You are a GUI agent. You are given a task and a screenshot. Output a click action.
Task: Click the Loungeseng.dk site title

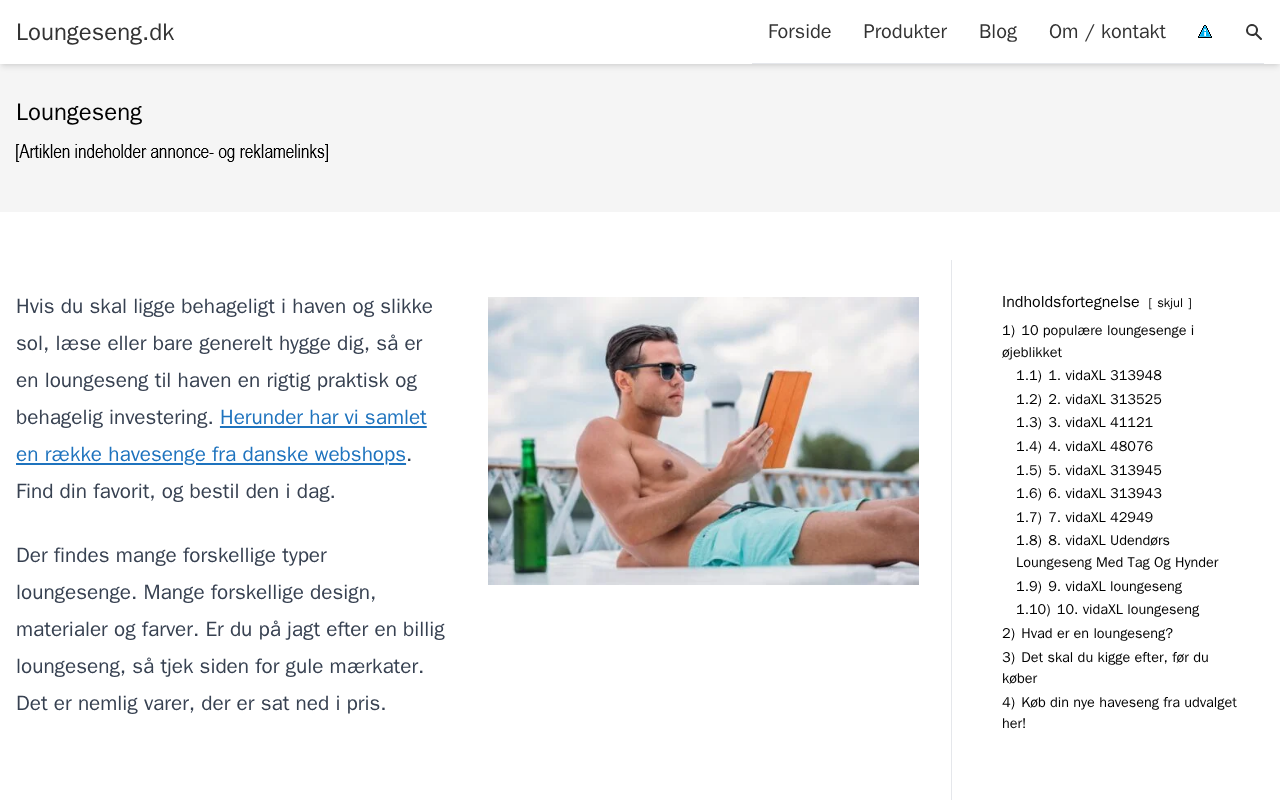click(95, 32)
